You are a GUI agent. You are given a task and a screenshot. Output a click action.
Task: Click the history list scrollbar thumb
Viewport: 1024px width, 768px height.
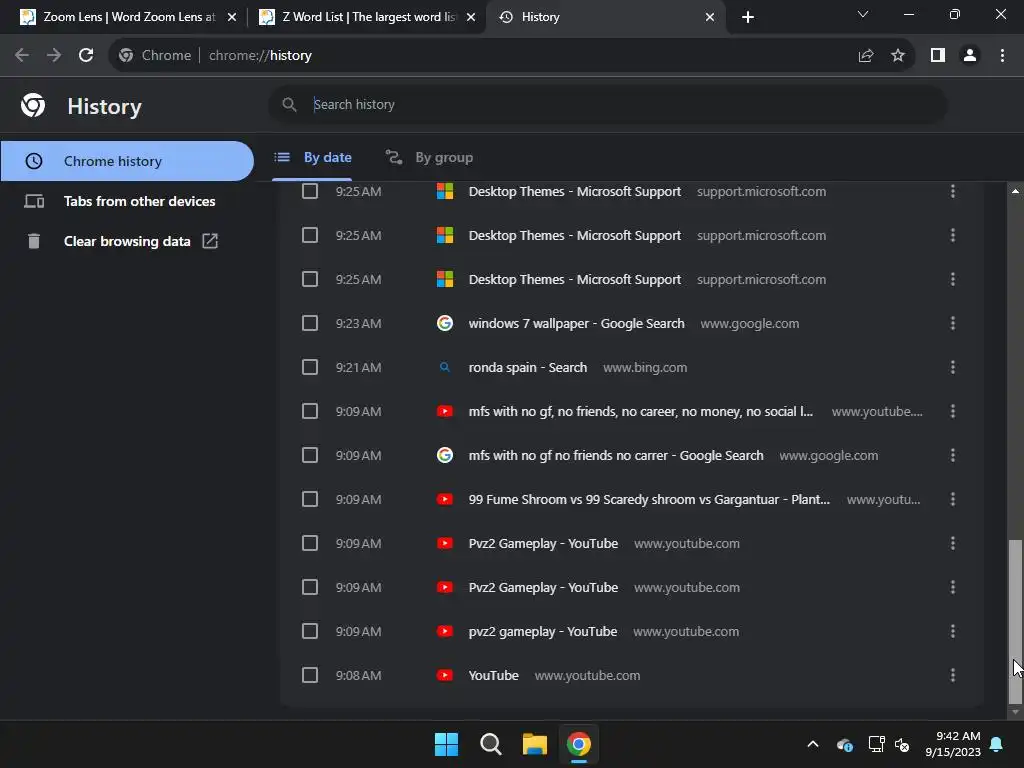pos(1015,620)
